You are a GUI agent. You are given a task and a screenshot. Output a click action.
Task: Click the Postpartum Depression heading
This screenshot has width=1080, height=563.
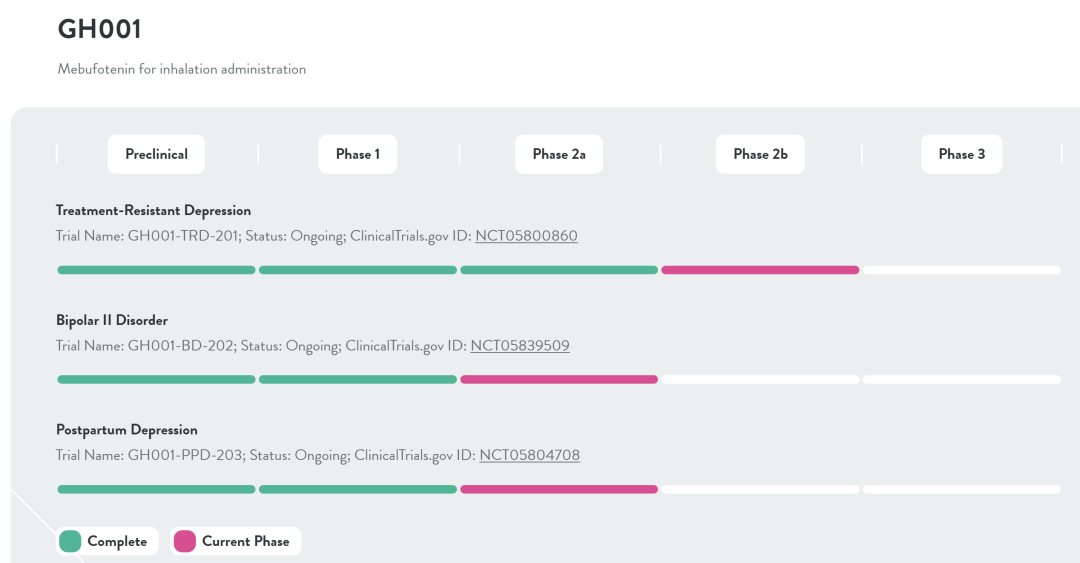[127, 430]
